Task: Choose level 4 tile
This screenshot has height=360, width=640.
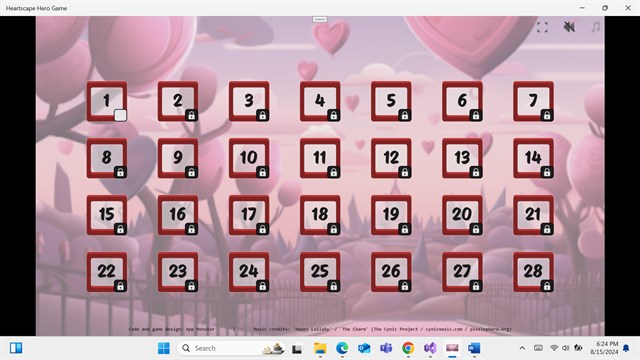Action: tap(320, 101)
